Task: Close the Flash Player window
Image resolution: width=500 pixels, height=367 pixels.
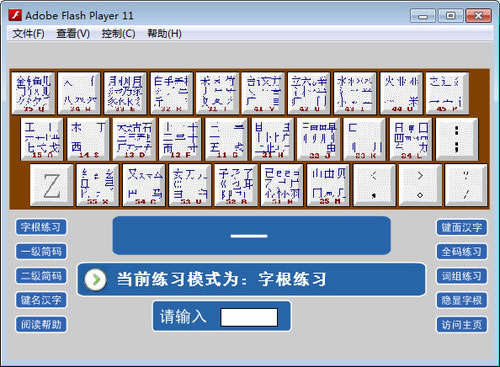Action: (x=478, y=16)
